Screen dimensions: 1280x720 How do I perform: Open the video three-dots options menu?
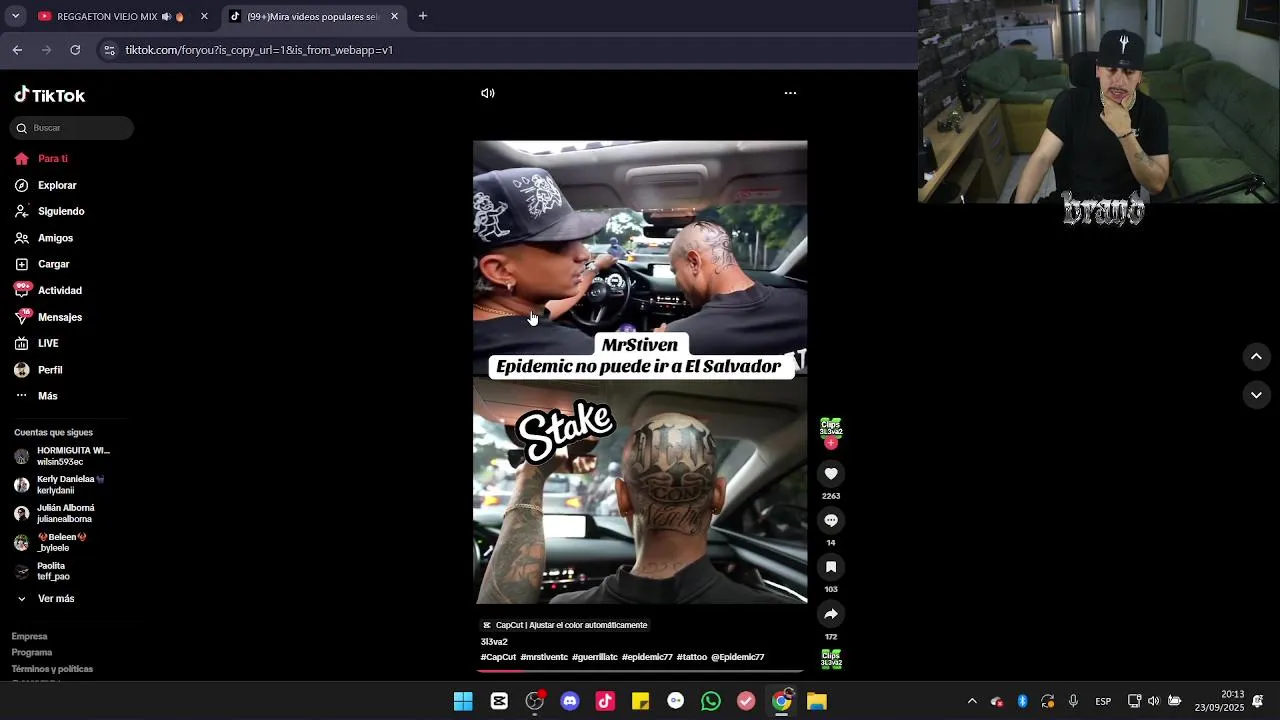pyautogui.click(x=790, y=93)
